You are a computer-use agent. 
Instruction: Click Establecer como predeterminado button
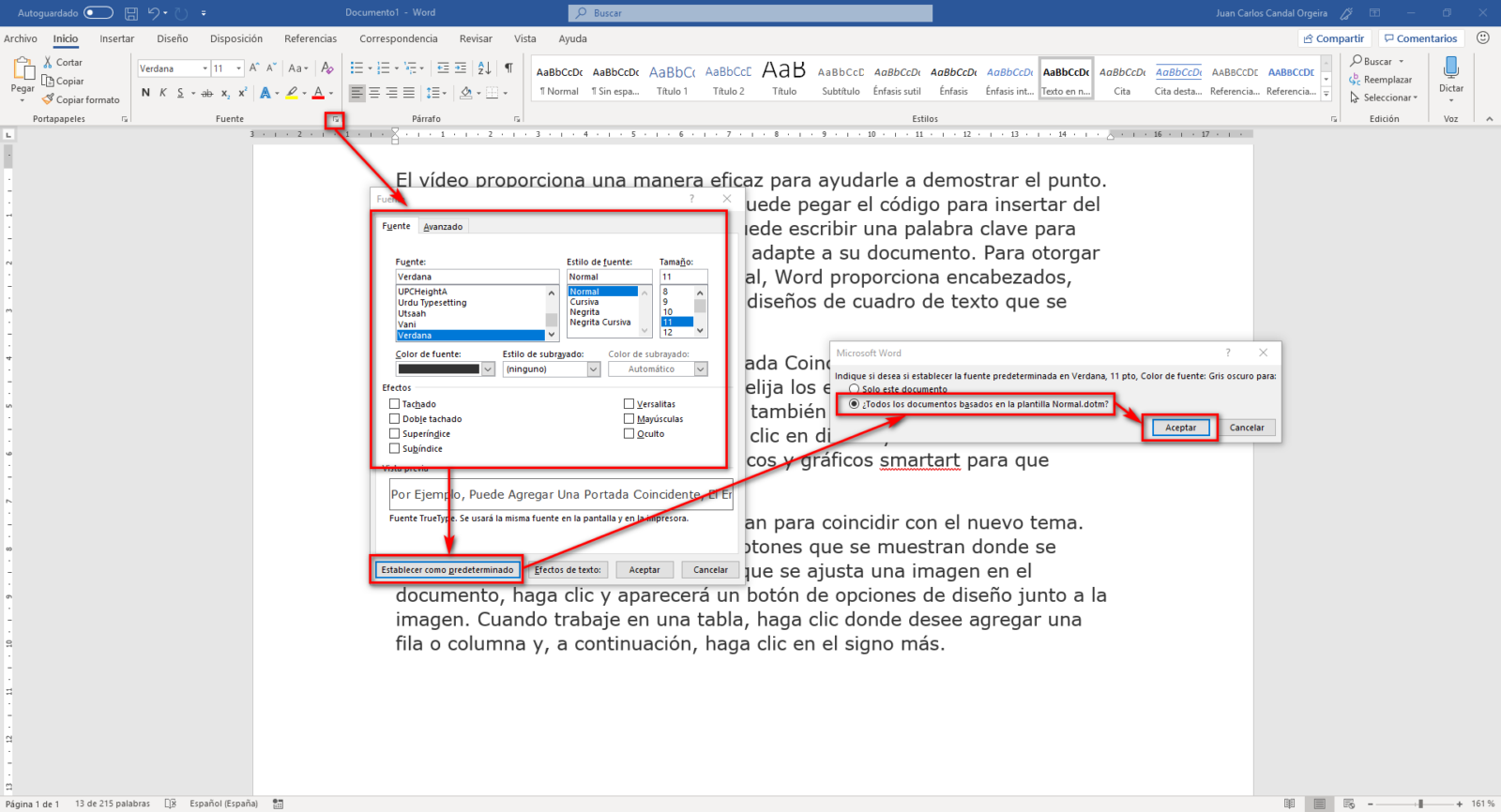pyautogui.click(x=447, y=570)
